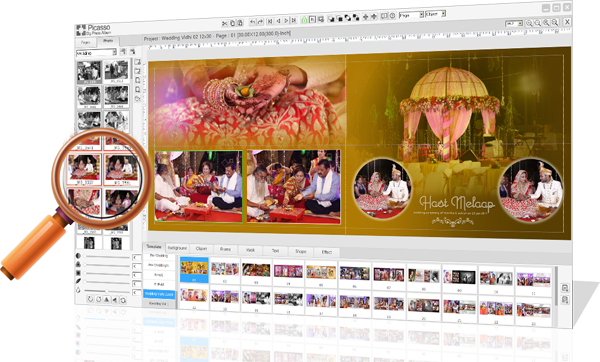Click the last magnifier zoom icon

pos(555,22)
